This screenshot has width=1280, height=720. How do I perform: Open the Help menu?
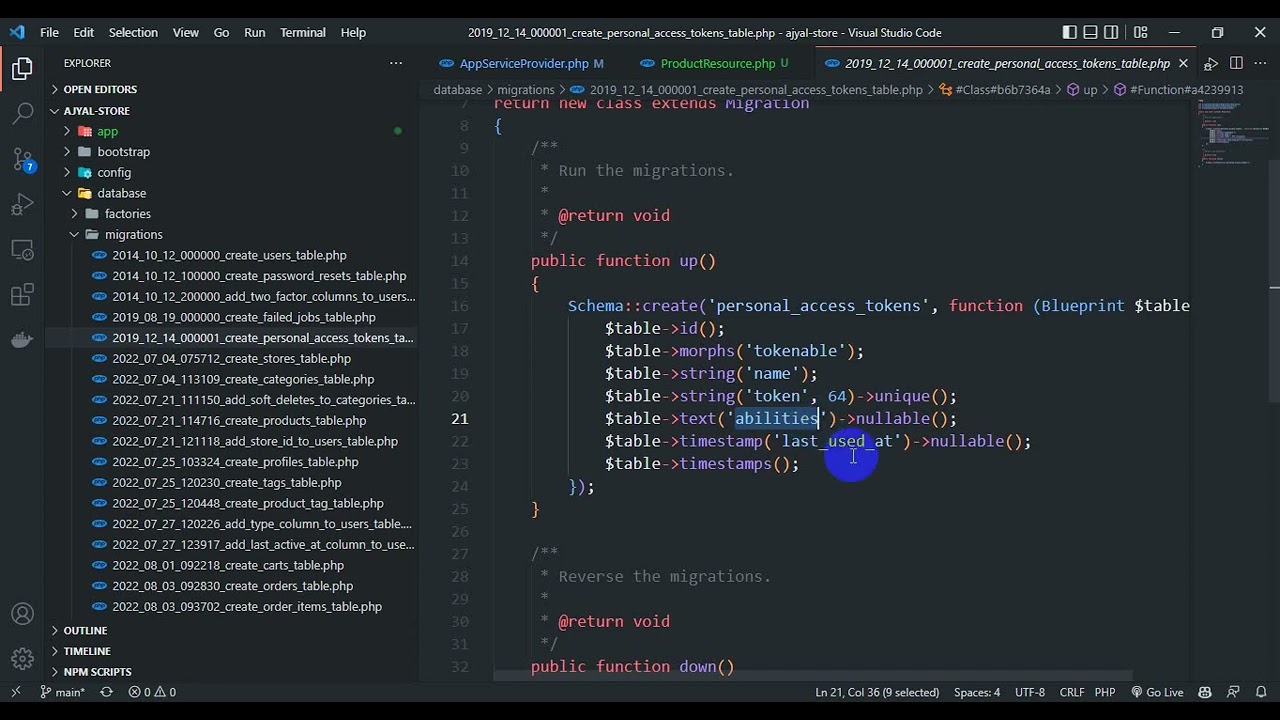[x=353, y=32]
